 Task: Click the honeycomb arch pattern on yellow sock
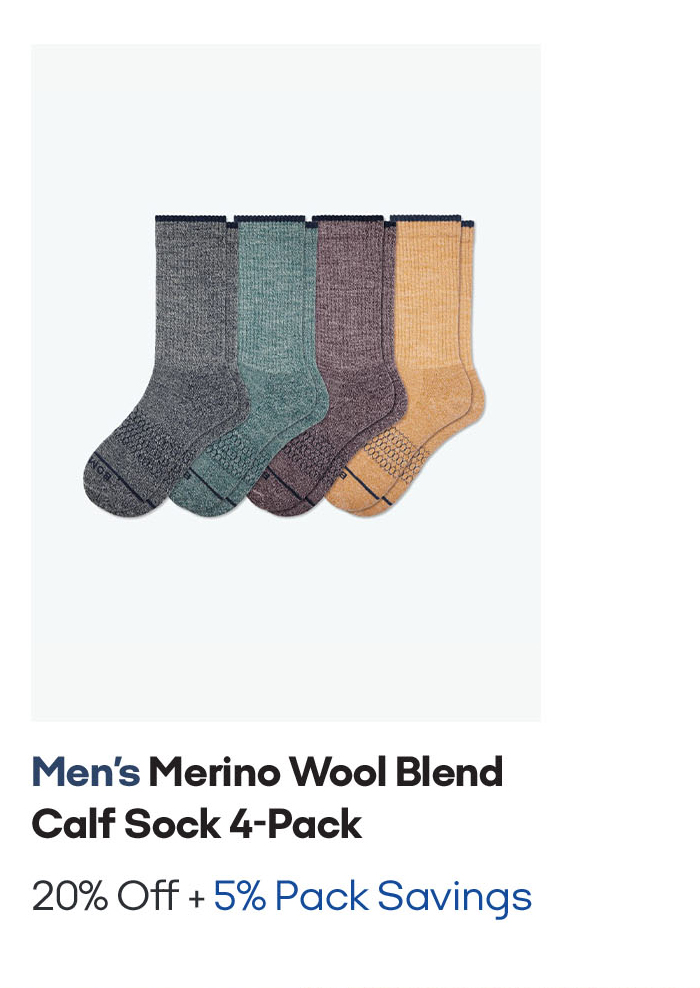click(391, 451)
